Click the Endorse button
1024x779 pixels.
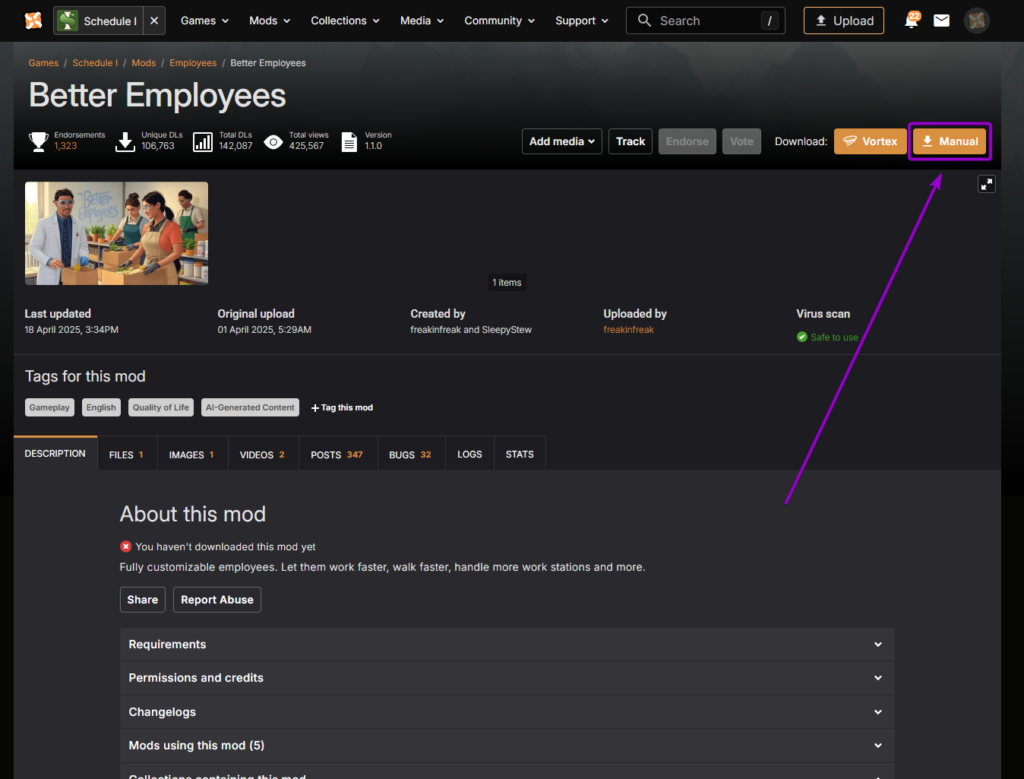click(687, 141)
